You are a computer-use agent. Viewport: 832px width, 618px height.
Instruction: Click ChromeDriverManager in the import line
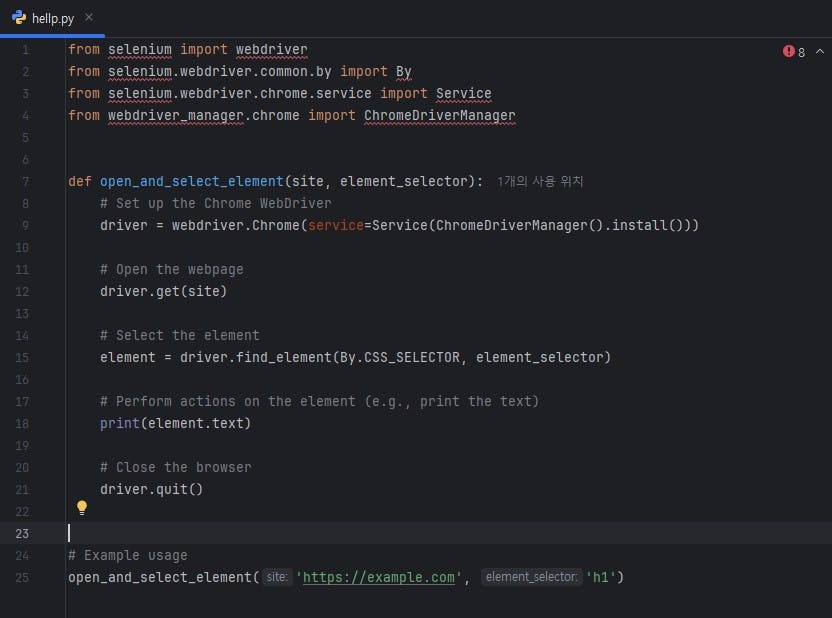point(439,115)
